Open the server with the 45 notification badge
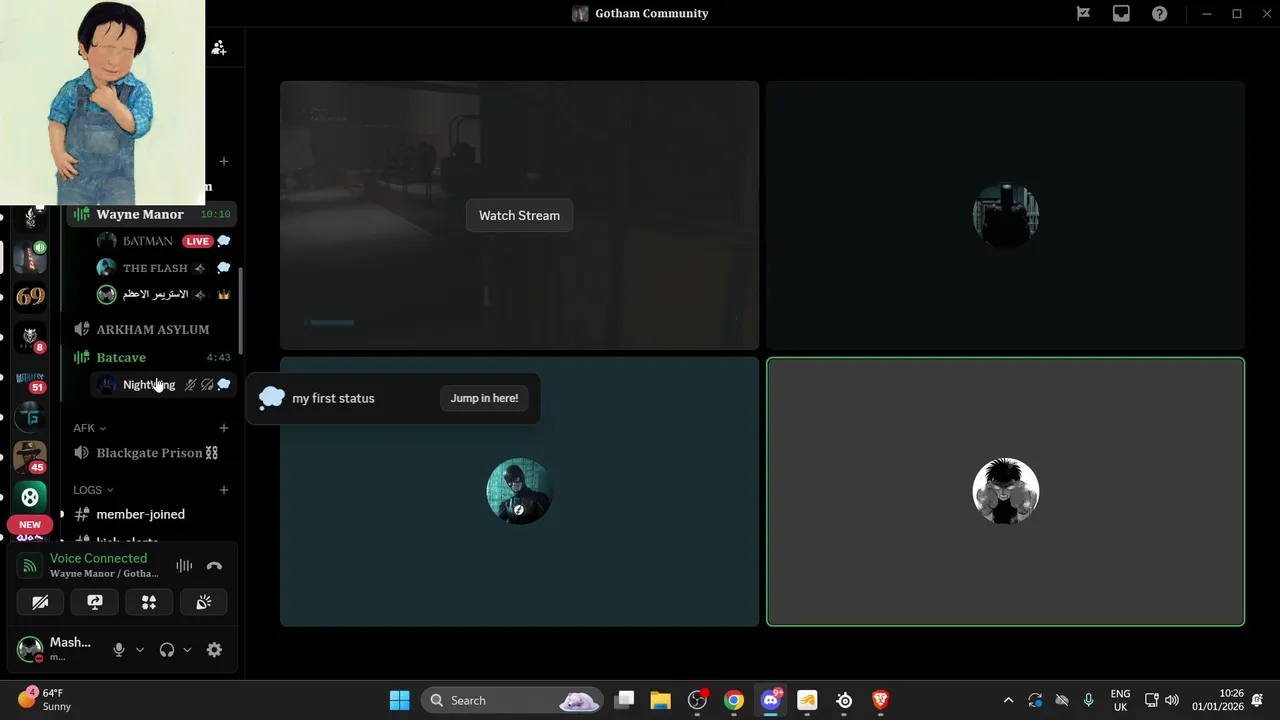This screenshot has width=1280, height=720. [x=30, y=457]
